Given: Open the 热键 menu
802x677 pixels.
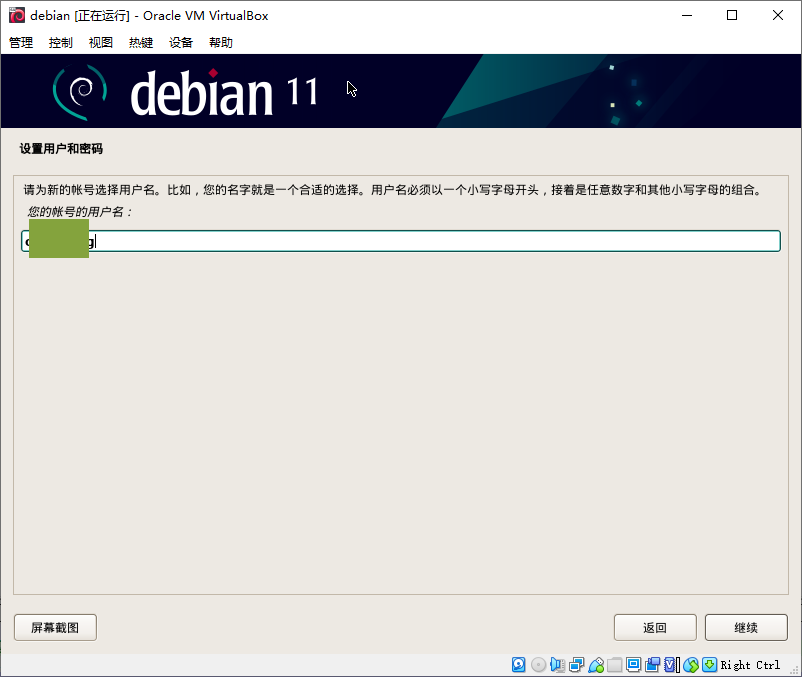Looking at the screenshot, I should 141,42.
